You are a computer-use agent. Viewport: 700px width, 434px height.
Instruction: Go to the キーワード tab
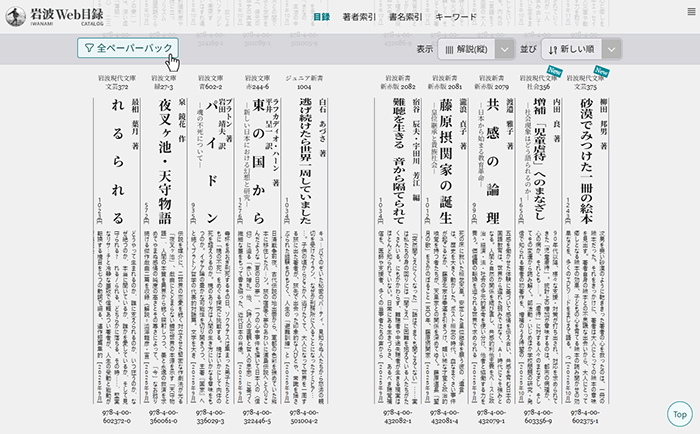(456, 17)
